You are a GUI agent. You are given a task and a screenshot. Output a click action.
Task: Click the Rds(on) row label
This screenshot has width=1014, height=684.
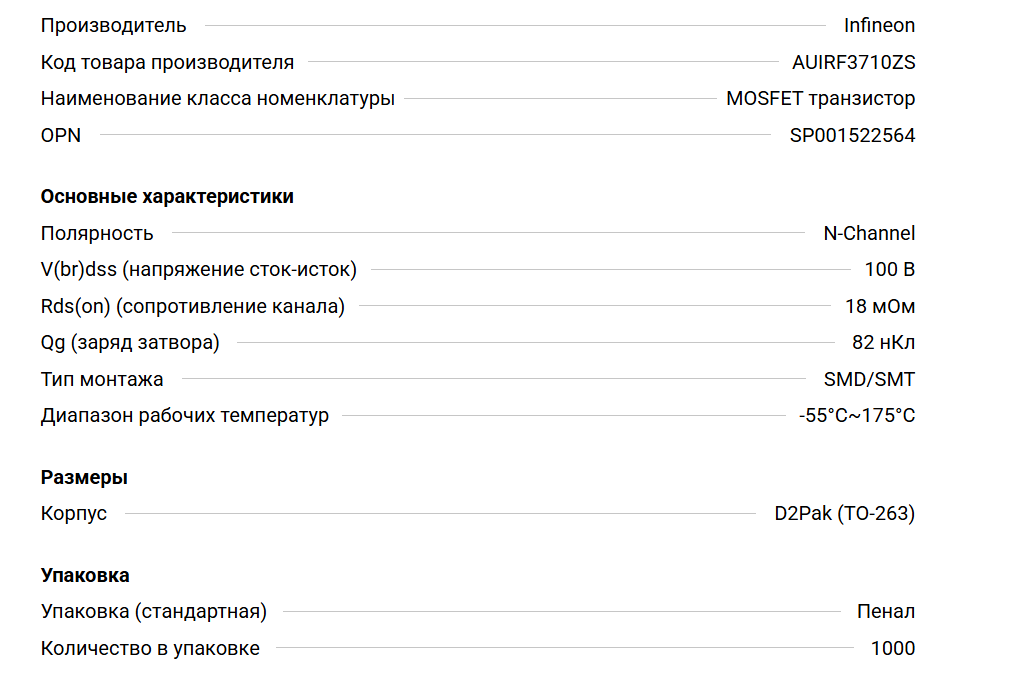coord(192,307)
